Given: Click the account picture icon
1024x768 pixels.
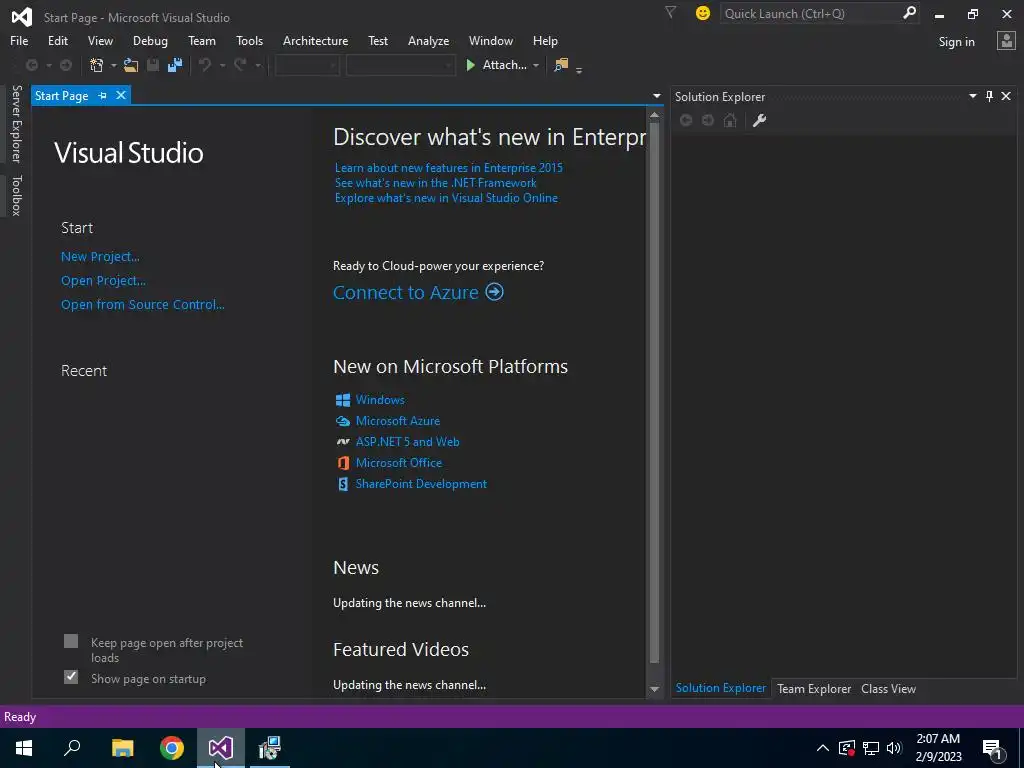Looking at the screenshot, I should pyautogui.click(x=1006, y=41).
